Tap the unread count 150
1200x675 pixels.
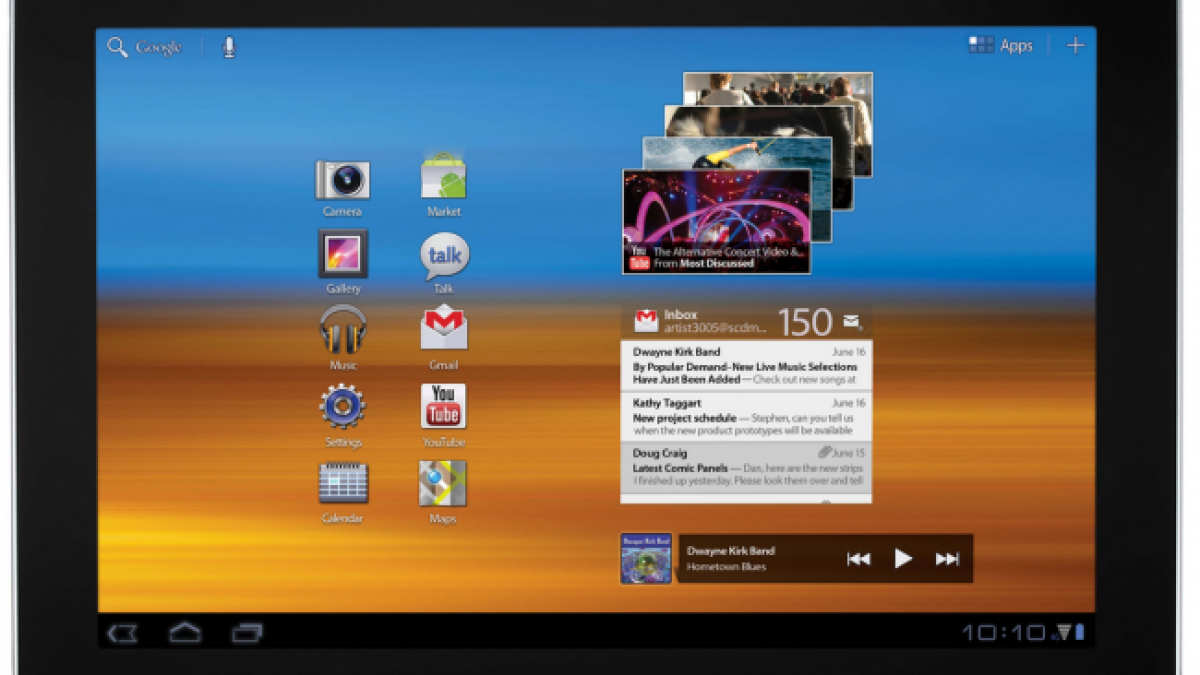[806, 322]
